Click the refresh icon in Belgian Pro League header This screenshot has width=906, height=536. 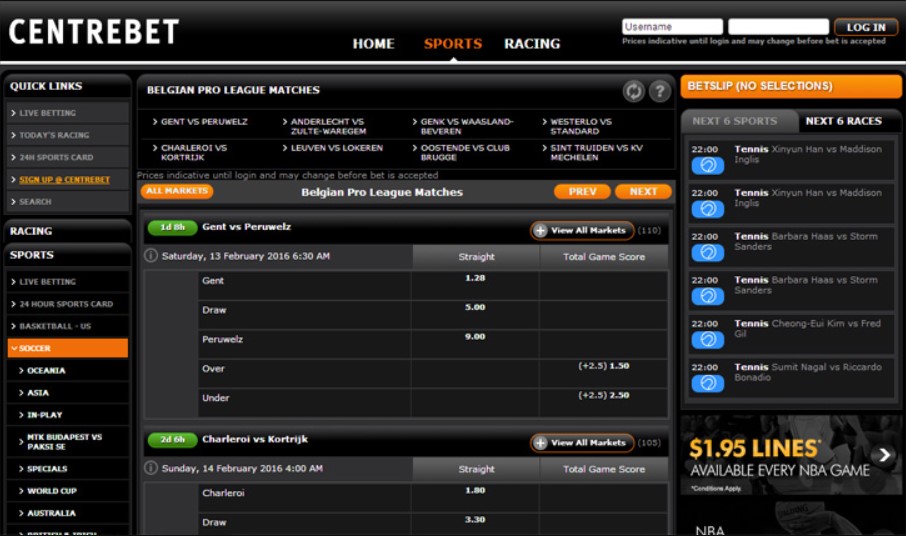[x=634, y=91]
